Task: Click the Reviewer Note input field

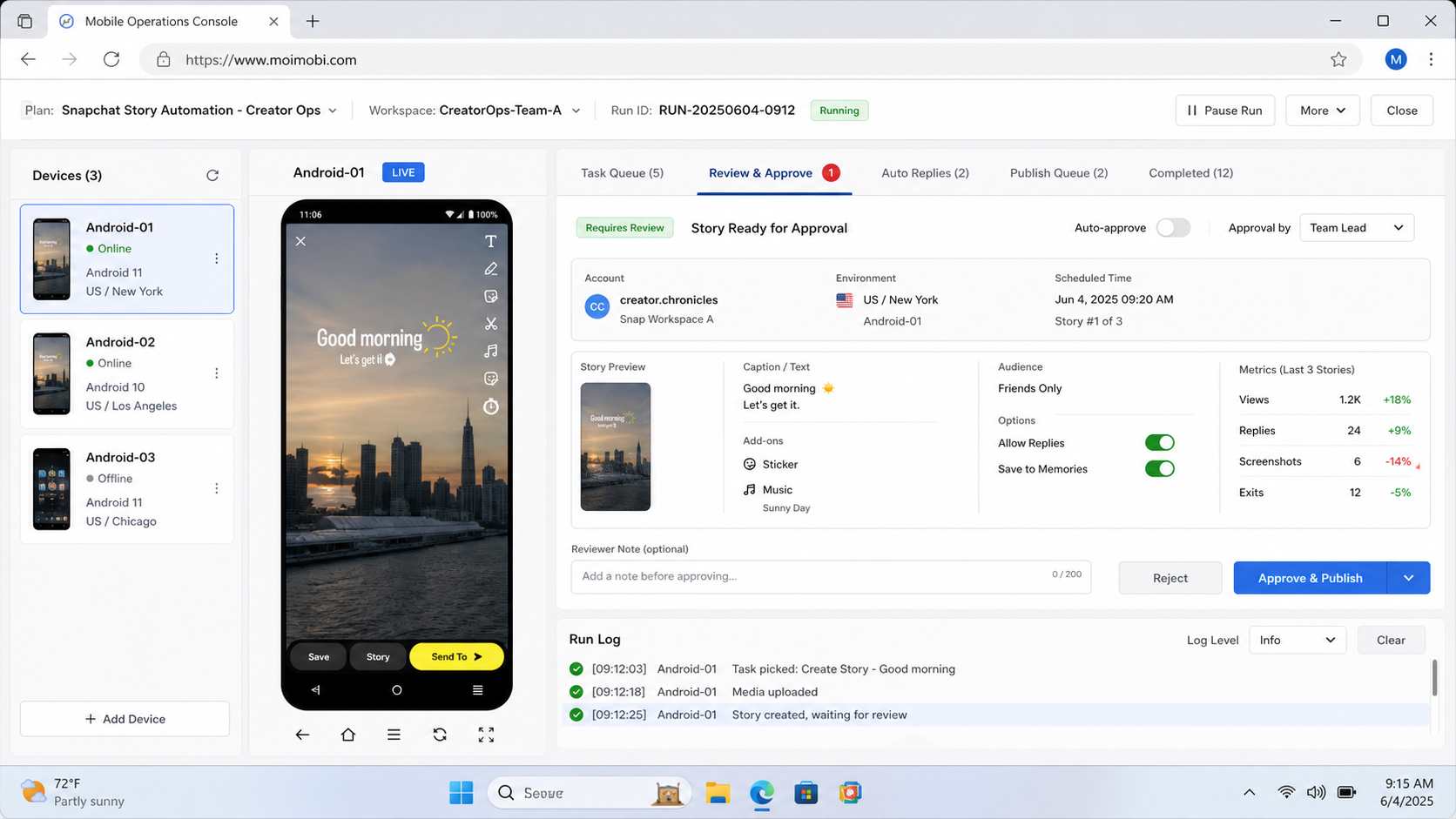Action: tap(831, 576)
